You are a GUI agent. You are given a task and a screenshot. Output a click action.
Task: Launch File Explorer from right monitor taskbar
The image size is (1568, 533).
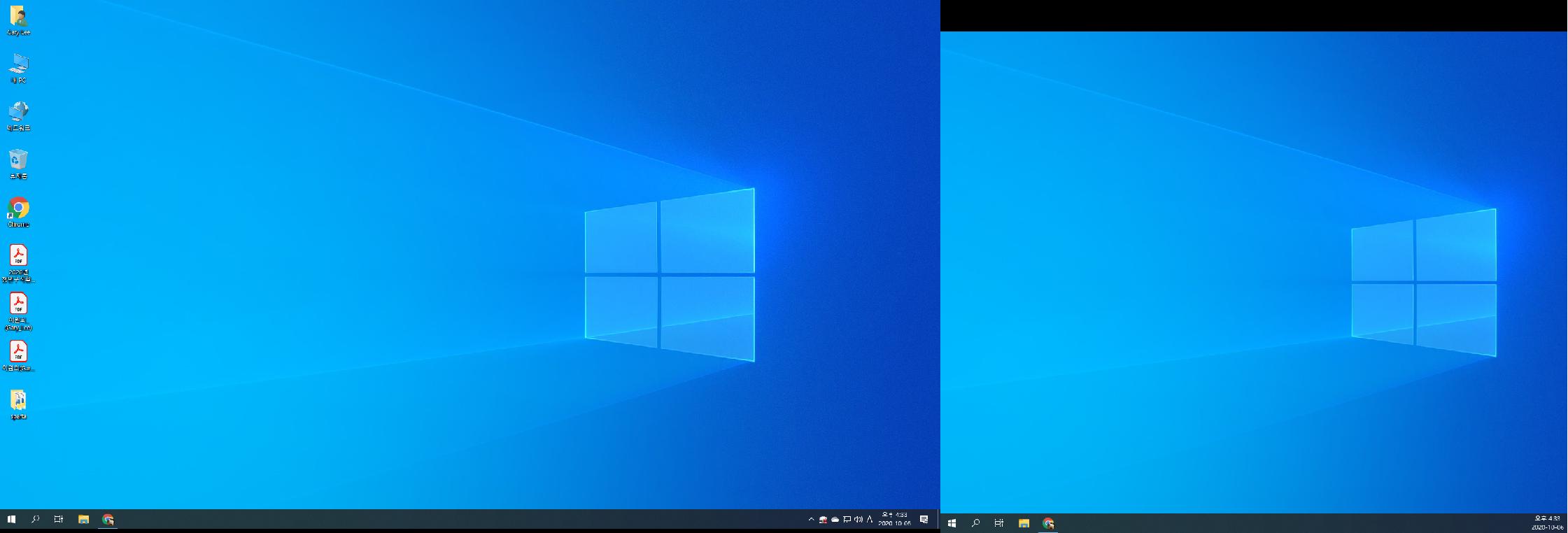click(1024, 523)
